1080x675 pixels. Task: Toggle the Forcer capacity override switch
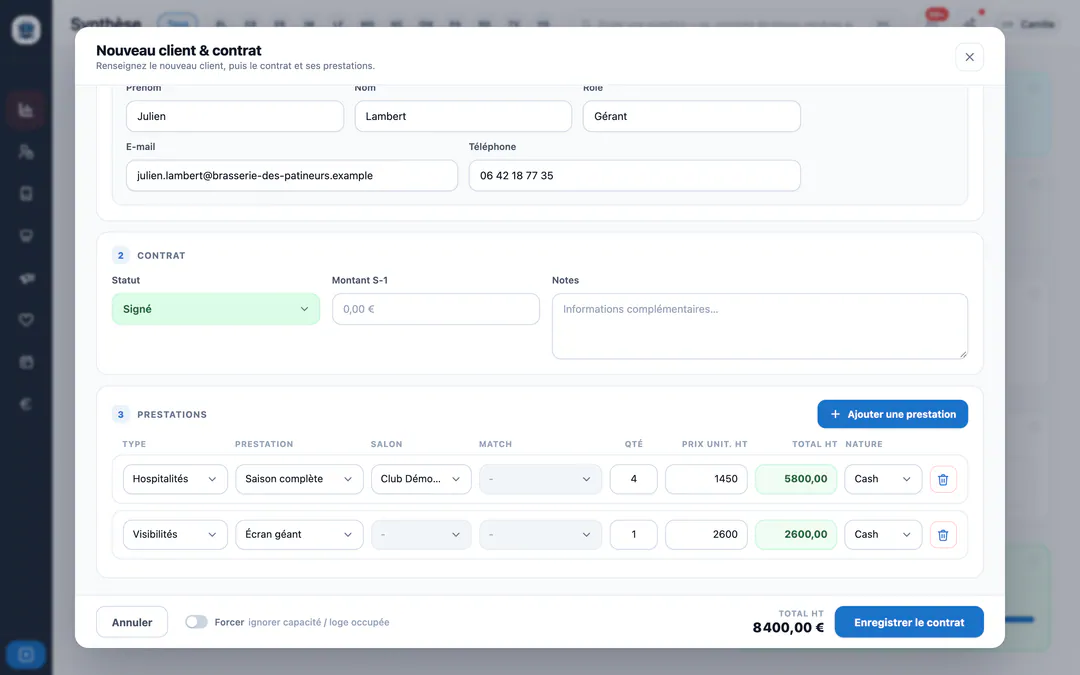point(196,622)
